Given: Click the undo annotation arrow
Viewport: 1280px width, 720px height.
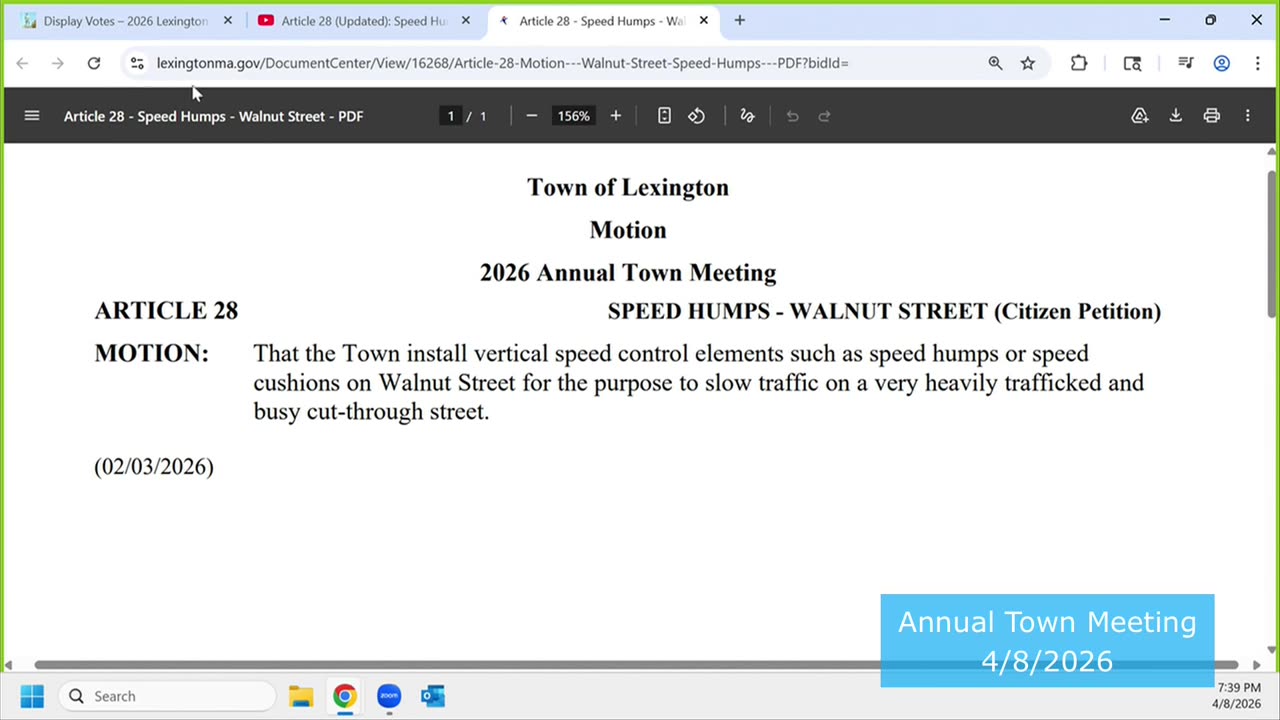Looking at the screenshot, I should point(792,116).
